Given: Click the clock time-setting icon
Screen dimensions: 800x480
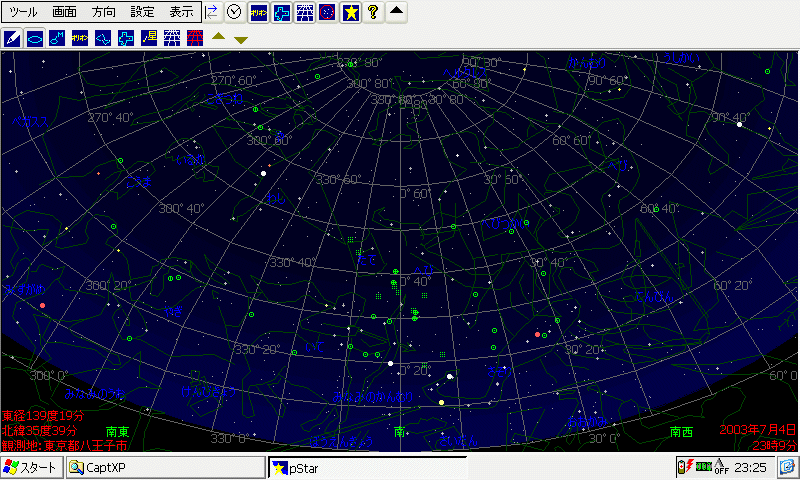Looking at the screenshot, I should (x=234, y=12).
